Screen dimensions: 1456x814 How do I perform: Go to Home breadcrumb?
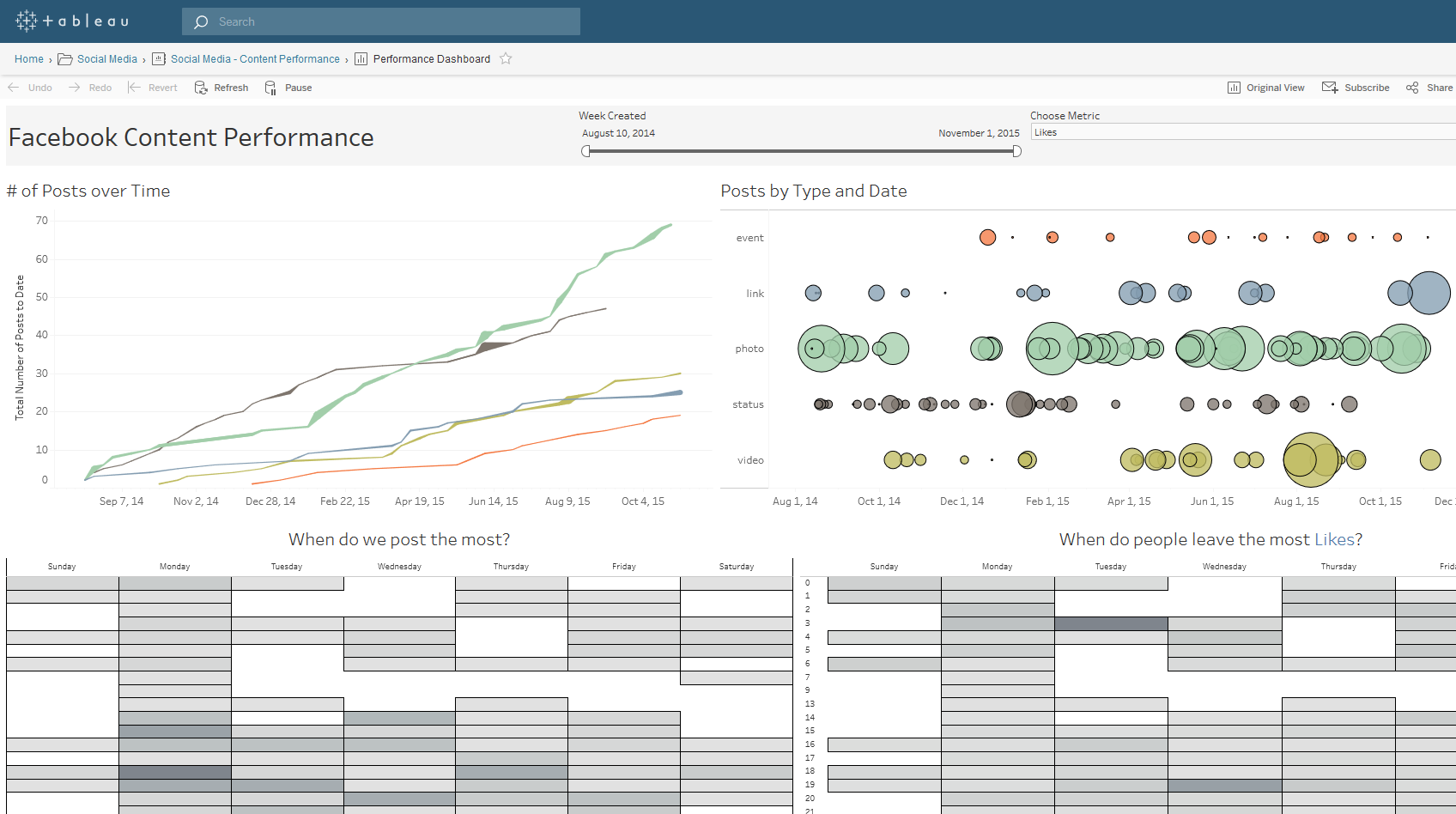[29, 59]
